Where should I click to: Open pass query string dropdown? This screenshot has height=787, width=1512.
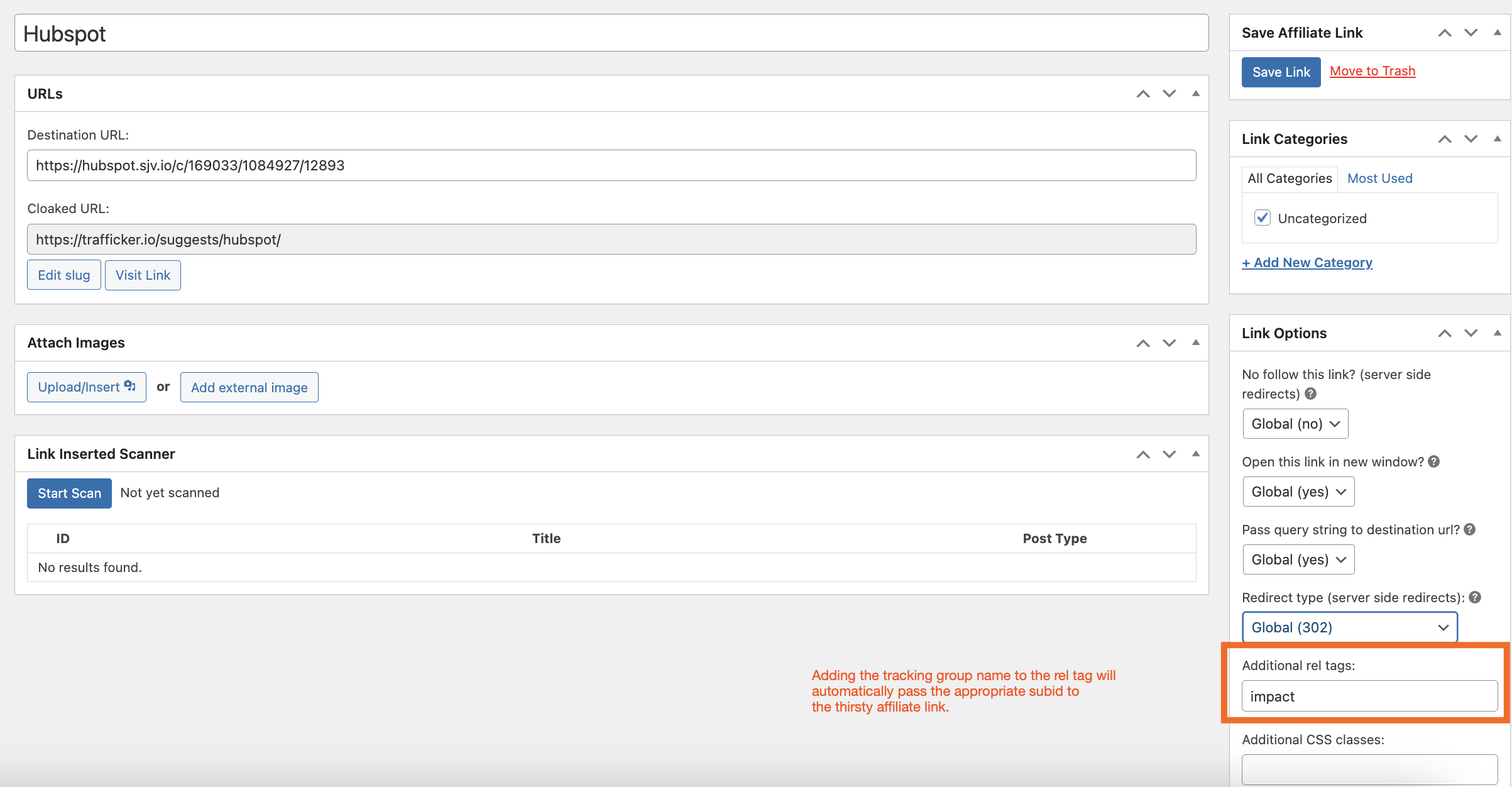coord(1298,559)
